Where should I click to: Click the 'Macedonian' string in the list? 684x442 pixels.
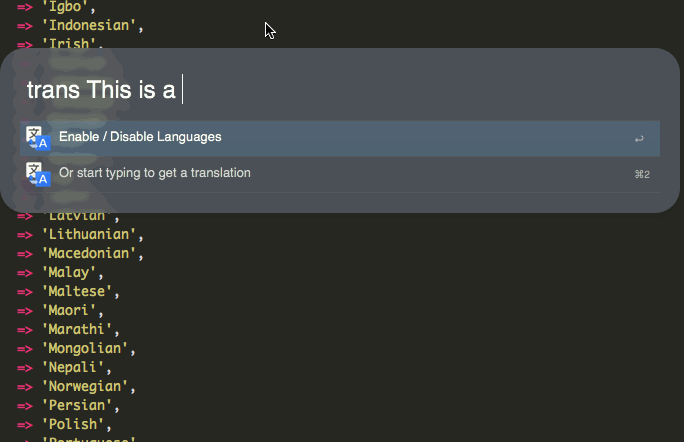[x=90, y=254]
